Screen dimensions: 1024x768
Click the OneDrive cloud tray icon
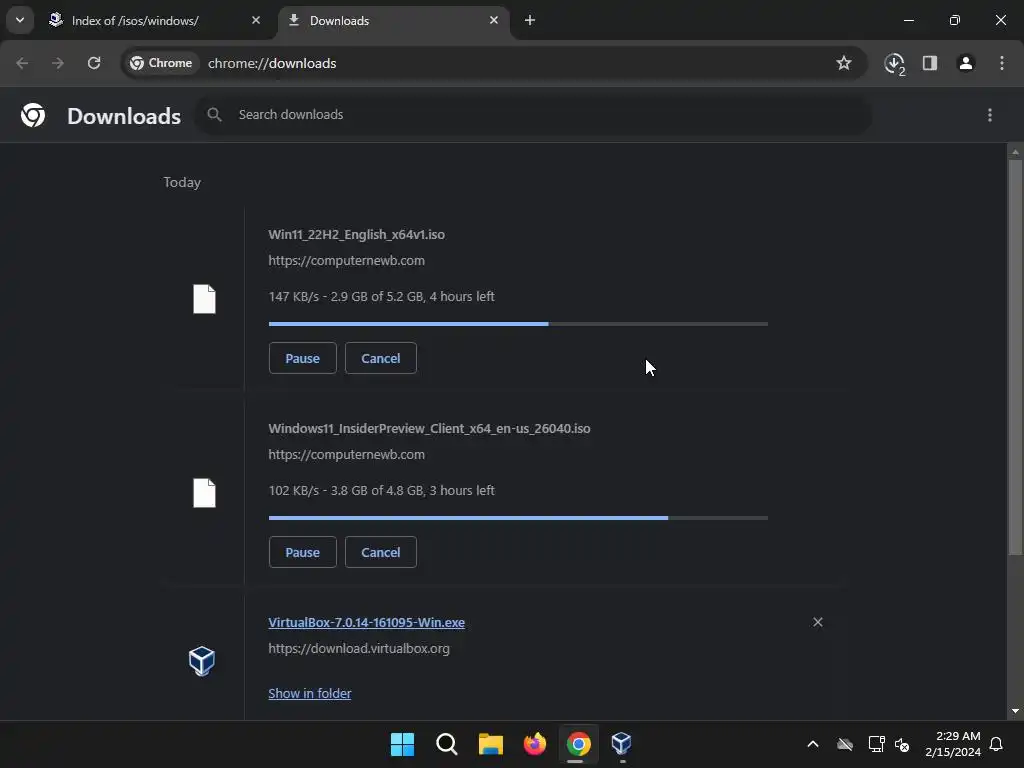point(845,744)
